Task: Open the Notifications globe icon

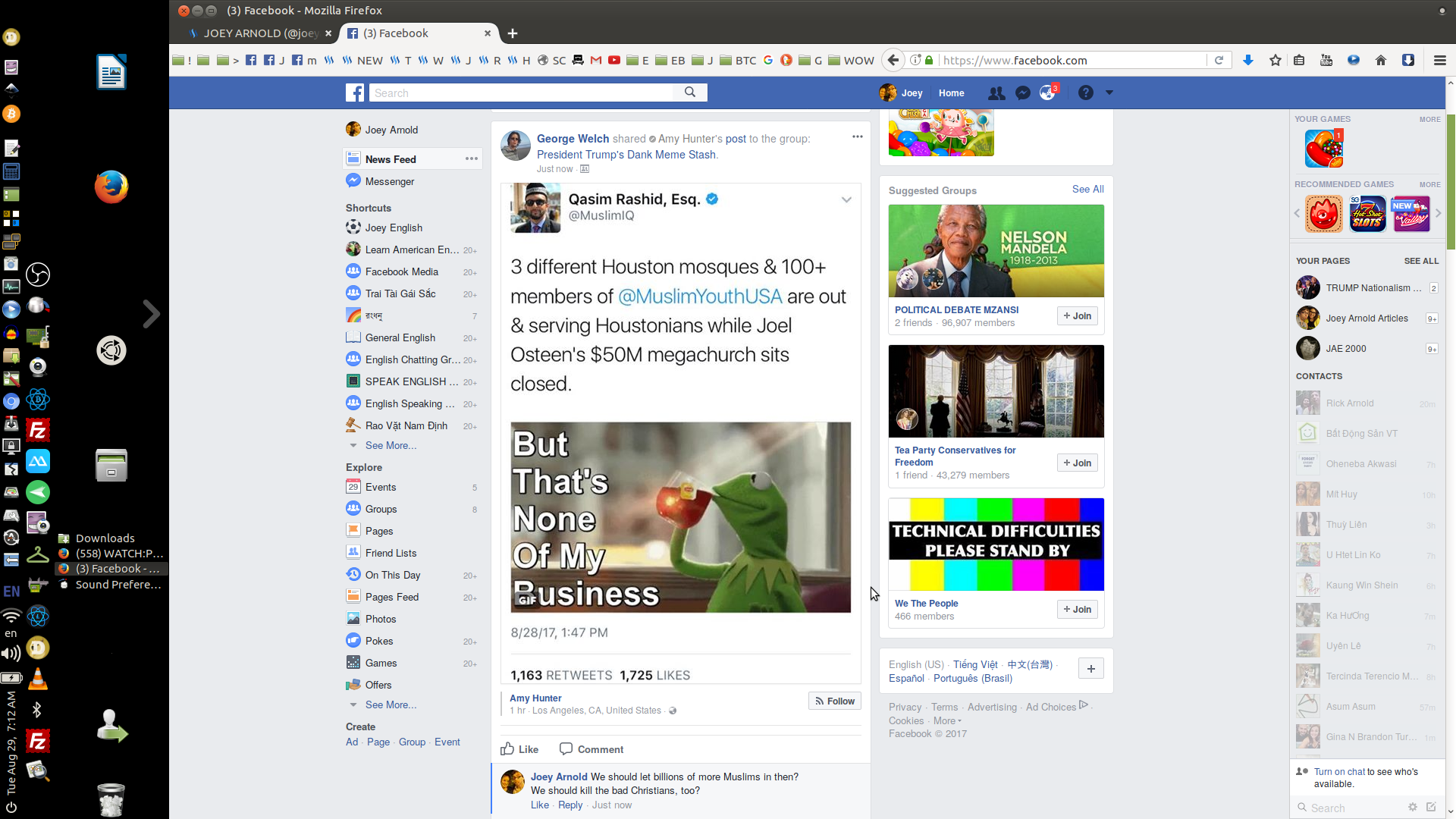Action: tap(1048, 93)
